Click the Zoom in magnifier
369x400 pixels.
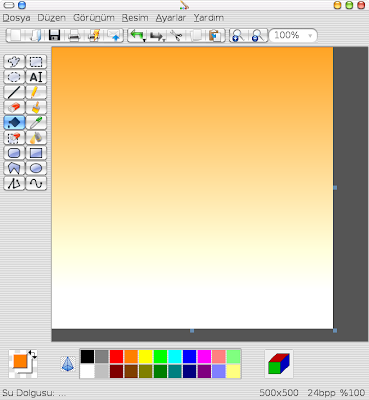(x=238, y=35)
